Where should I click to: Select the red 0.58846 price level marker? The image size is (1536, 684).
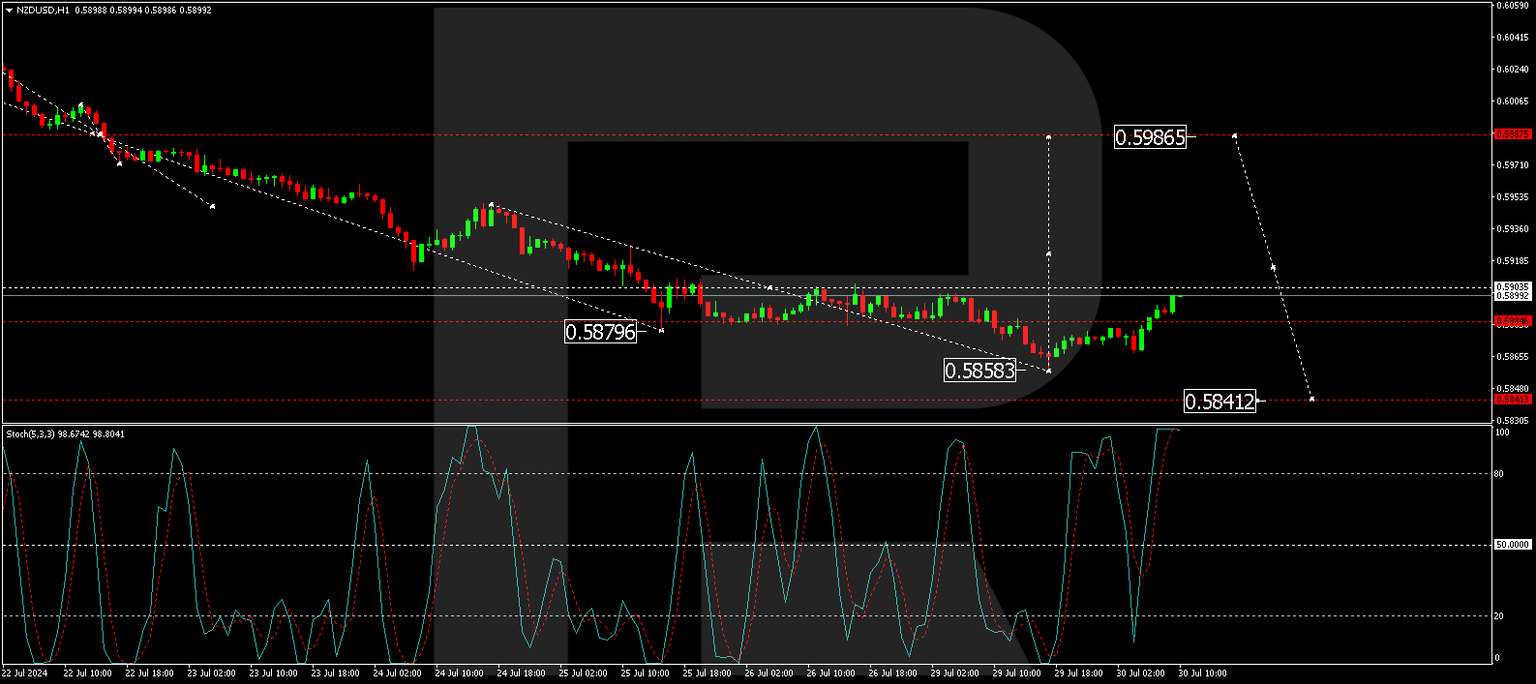pyautogui.click(x=1512, y=320)
